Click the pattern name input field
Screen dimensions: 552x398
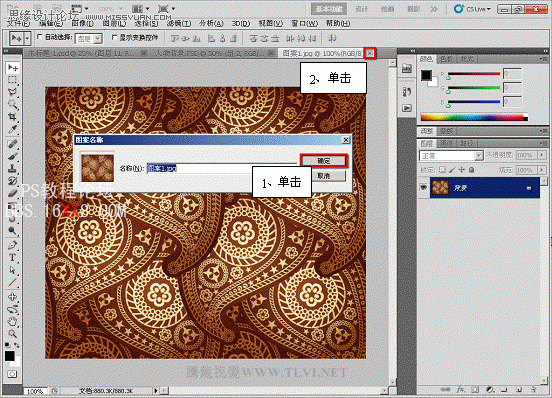[222, 168]
